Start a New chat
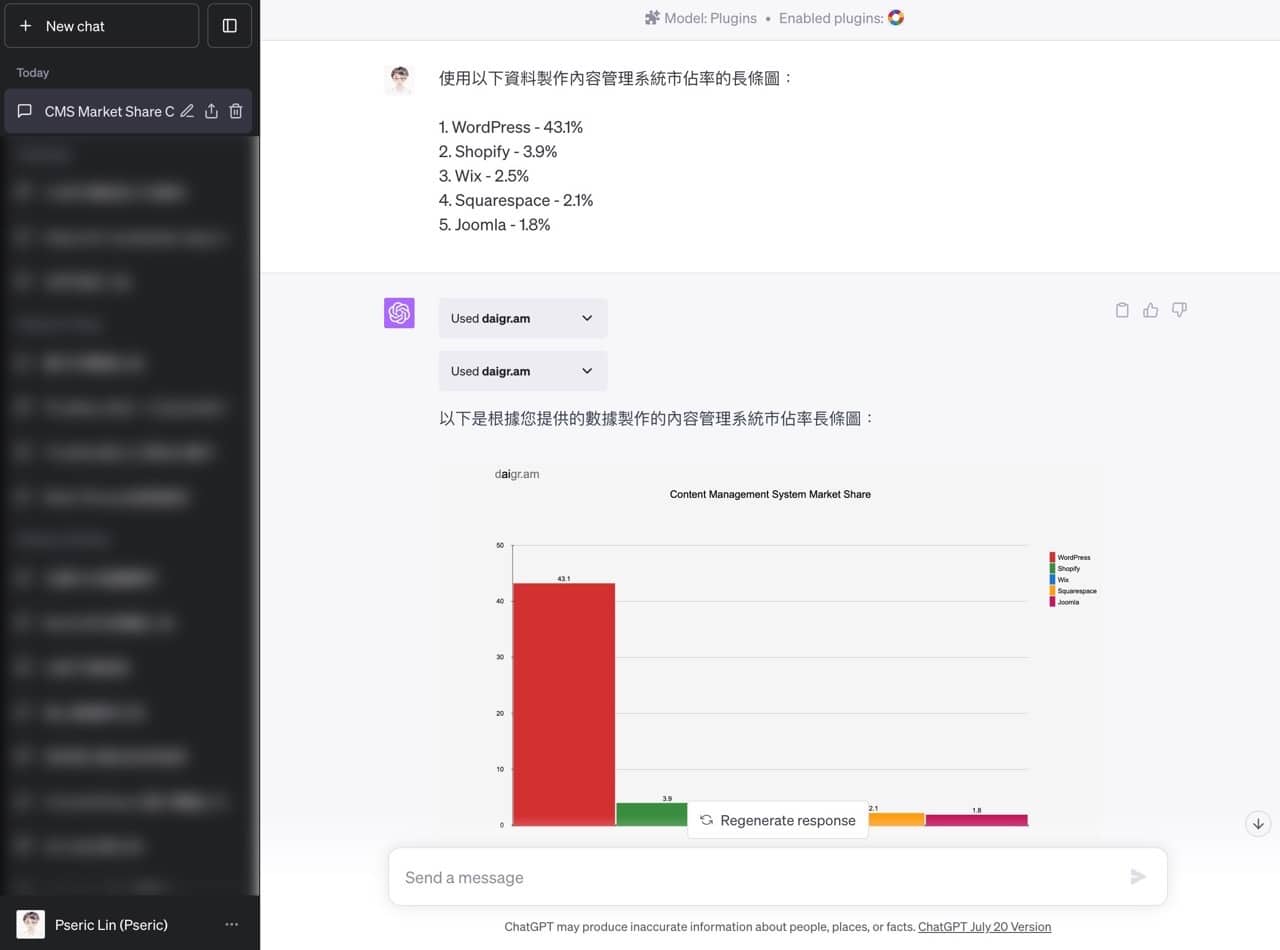 [101, 26]
